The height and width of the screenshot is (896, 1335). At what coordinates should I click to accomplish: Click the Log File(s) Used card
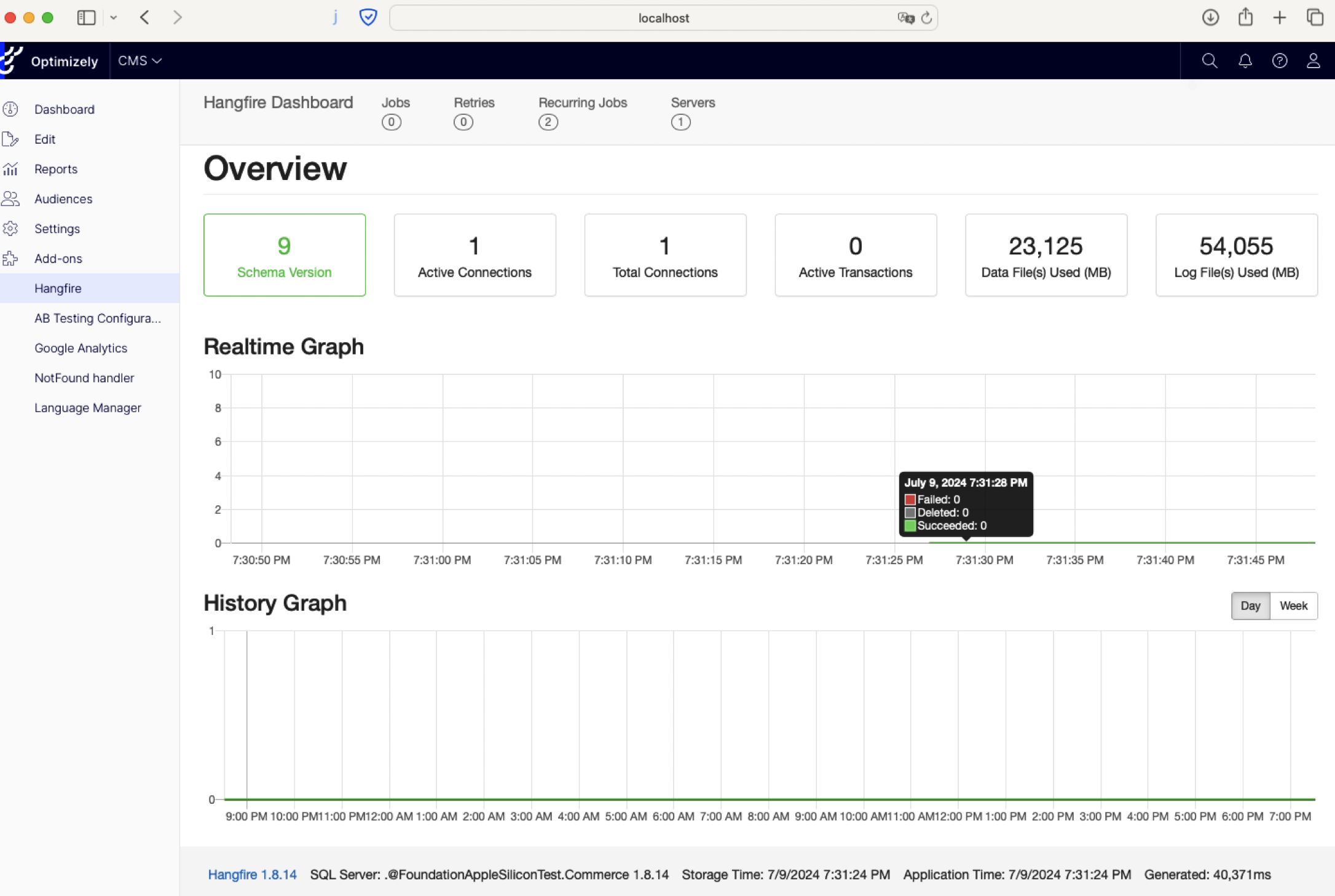pos(1237,255)
